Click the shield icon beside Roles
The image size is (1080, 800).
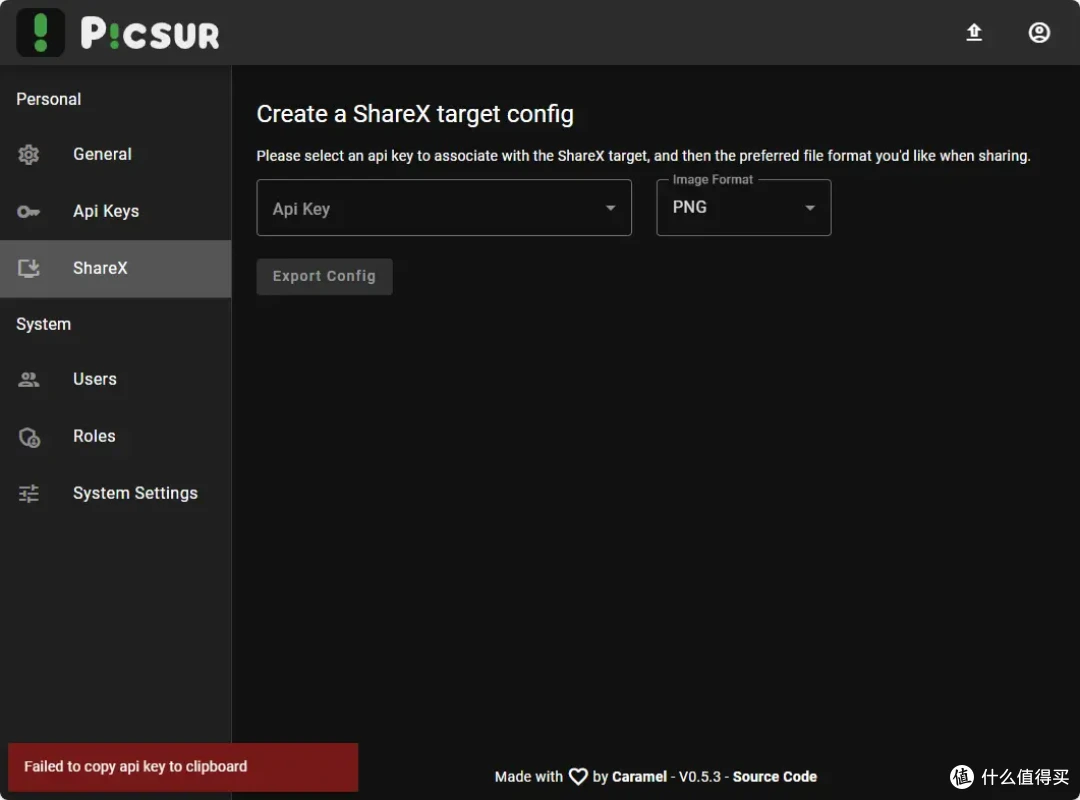(29, 437)
